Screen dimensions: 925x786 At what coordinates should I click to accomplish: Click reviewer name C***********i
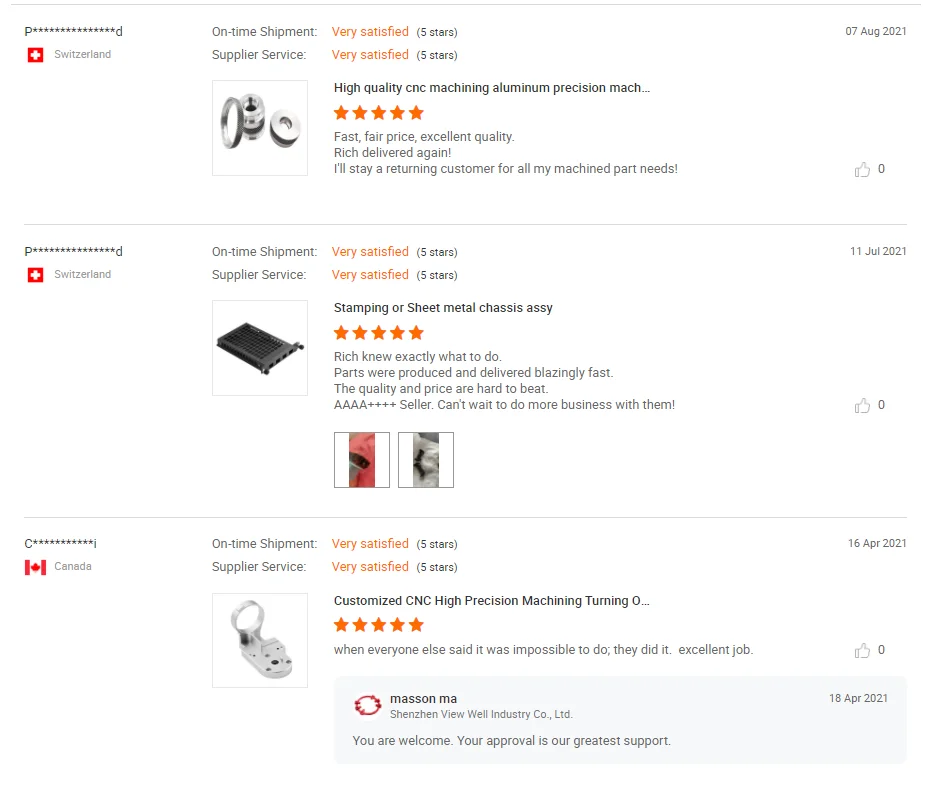click(x=61, y=544)
